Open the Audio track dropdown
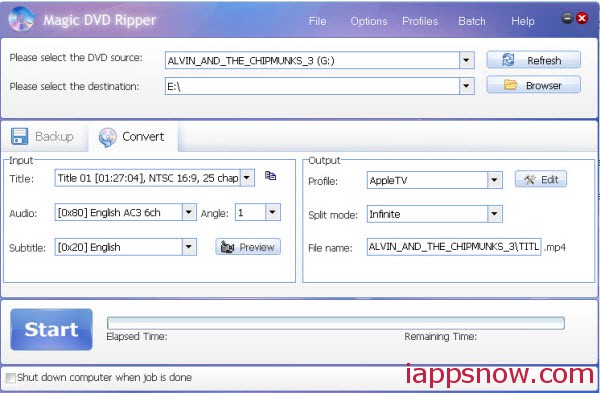This screenshot has height=393, width=600. click(x=189, y=212)
